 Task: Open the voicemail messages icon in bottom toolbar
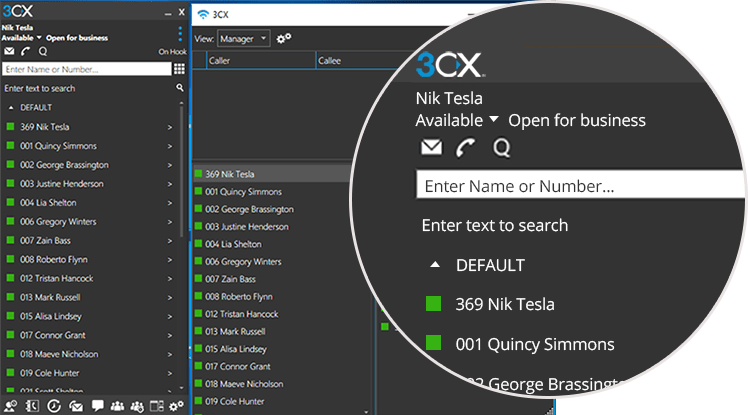[76, 406]
